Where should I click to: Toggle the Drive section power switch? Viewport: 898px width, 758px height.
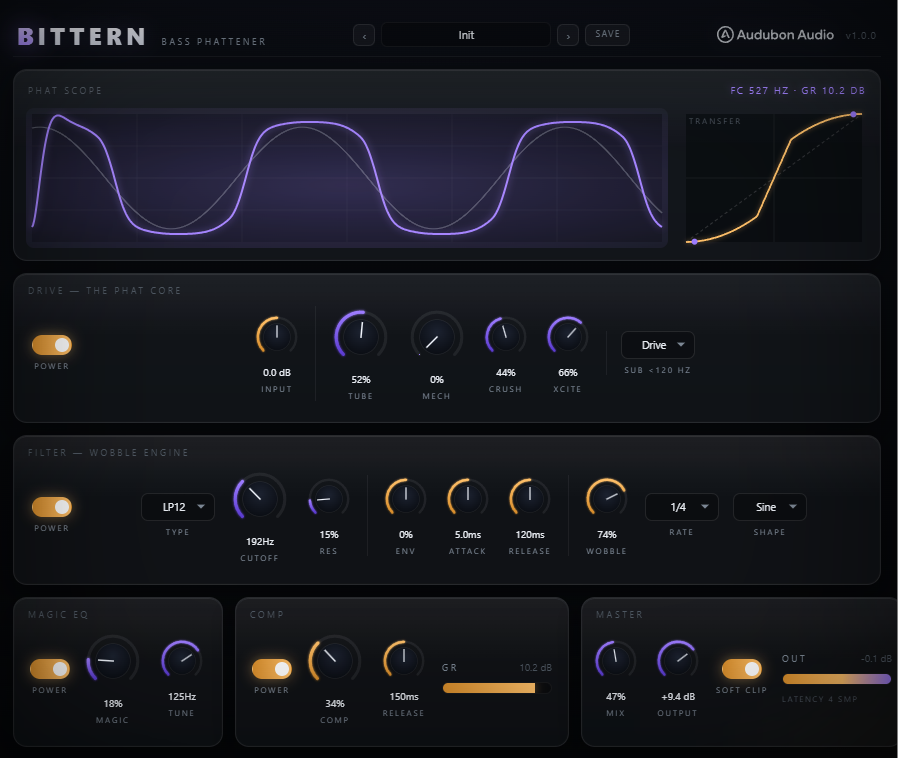pos(52,345)
